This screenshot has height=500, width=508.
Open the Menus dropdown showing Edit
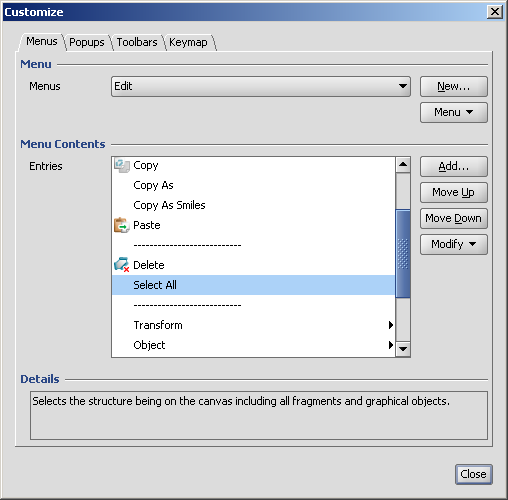261,86
